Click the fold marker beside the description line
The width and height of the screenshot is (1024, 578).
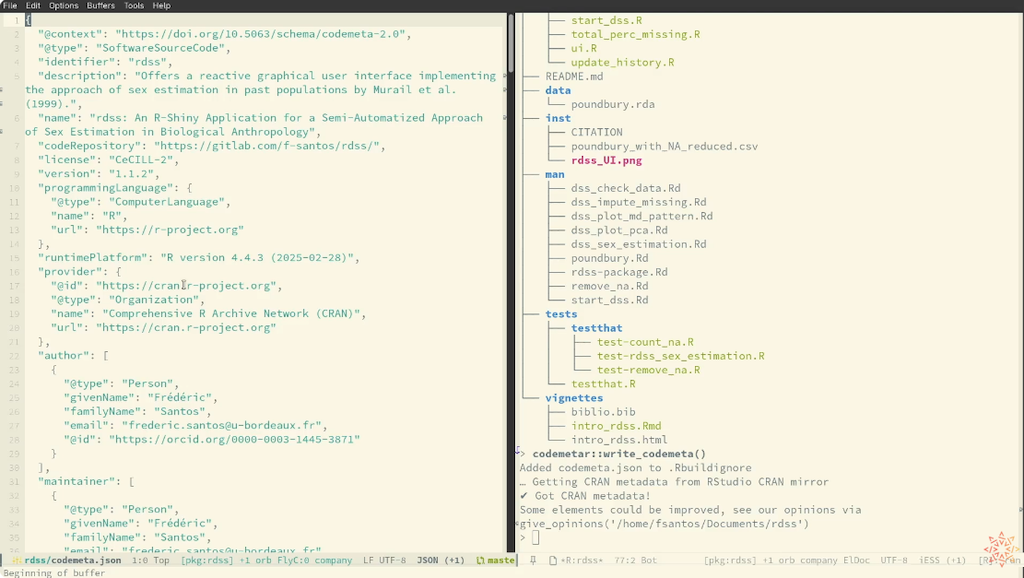(3, 90)
